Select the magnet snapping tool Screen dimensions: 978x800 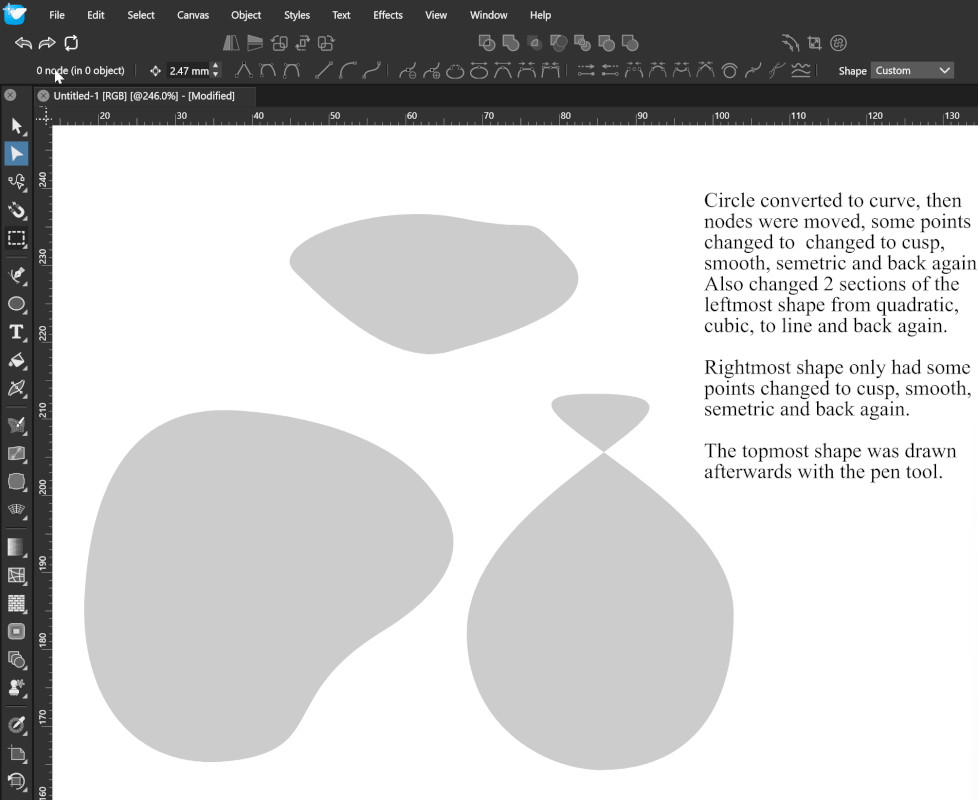[16, 210]
